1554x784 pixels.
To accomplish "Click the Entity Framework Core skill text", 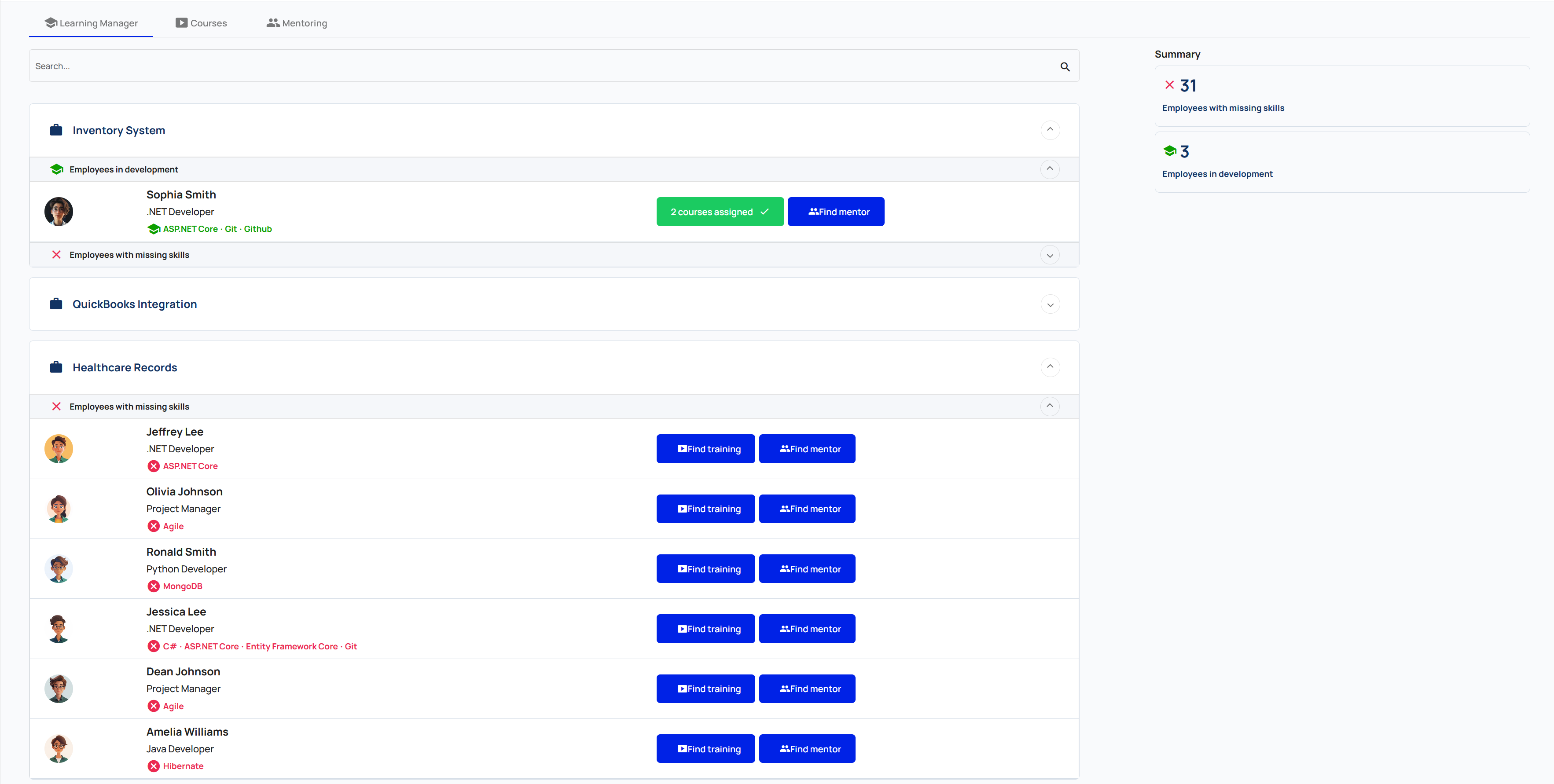I will click(x=291, y=646).
